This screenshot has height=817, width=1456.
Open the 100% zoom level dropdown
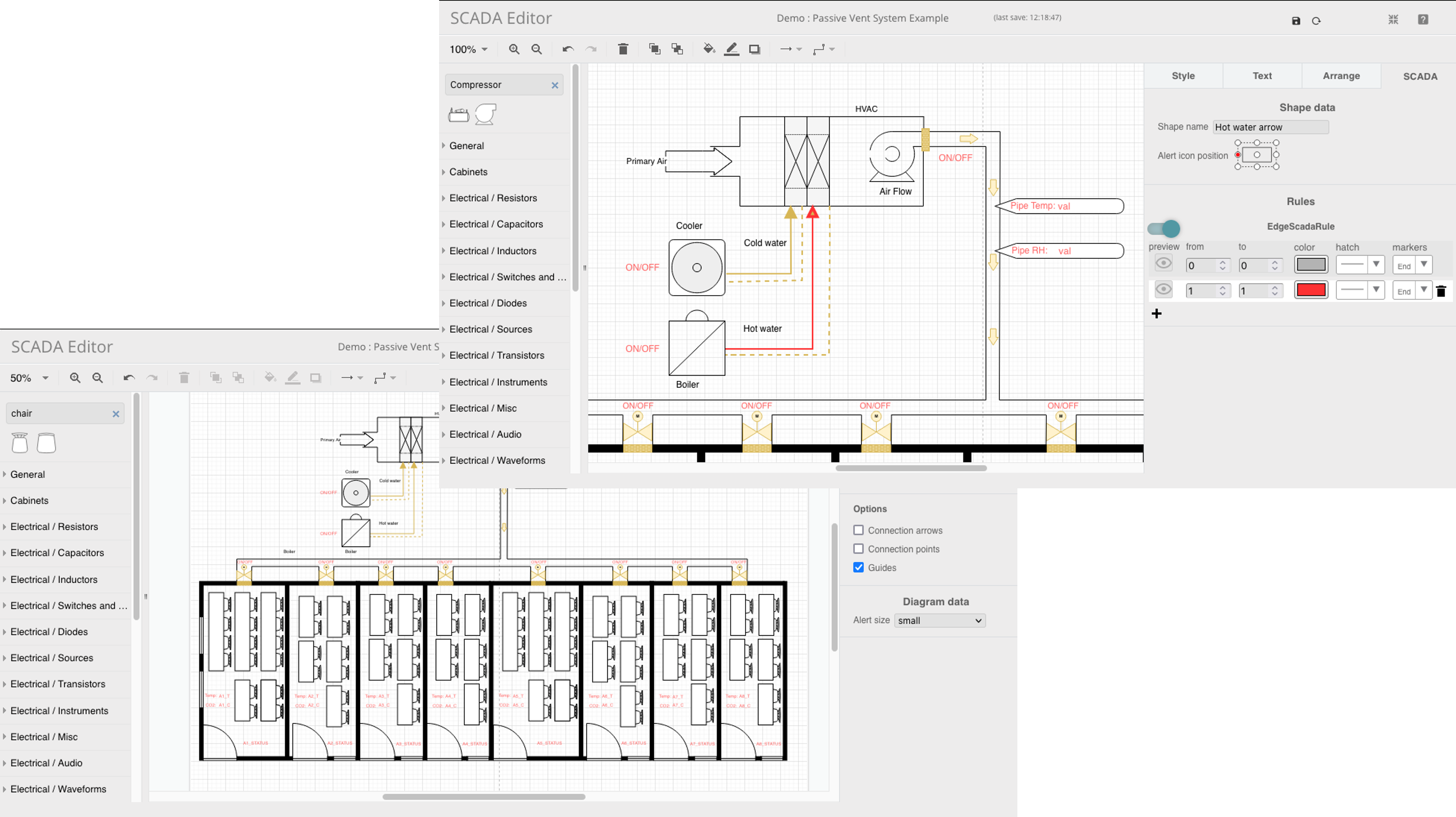point(468,49)
